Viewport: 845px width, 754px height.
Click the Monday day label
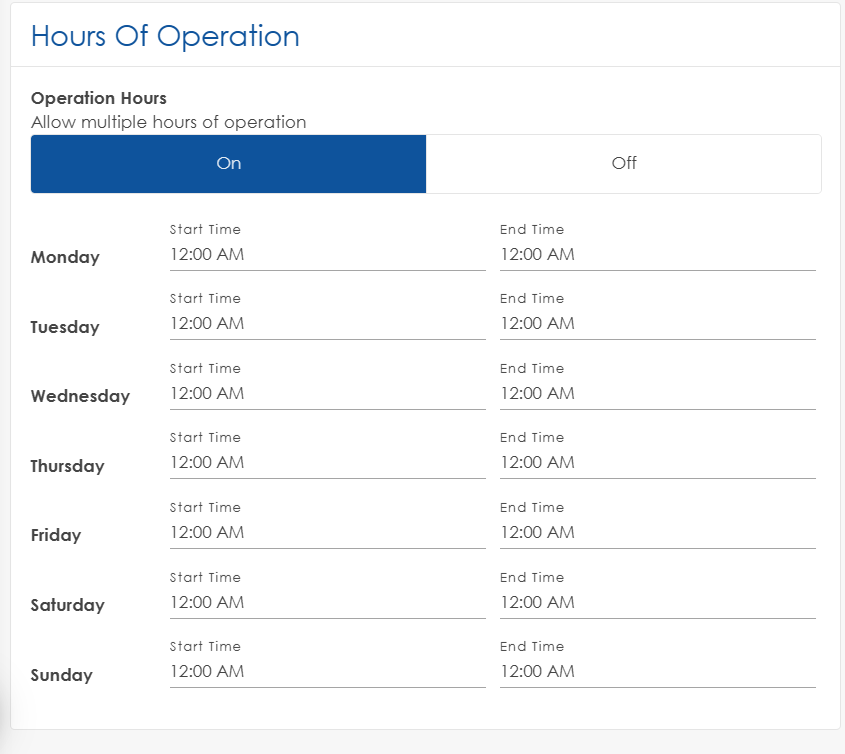65,257
